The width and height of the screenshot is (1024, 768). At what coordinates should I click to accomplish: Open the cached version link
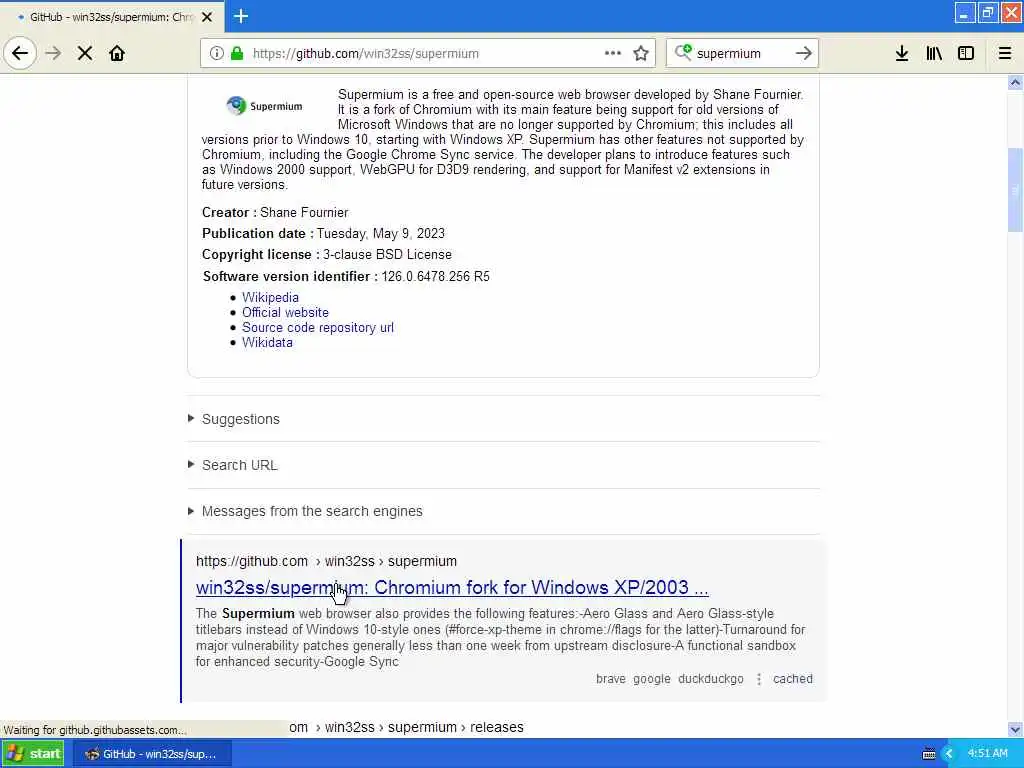(x=793, y=679)
